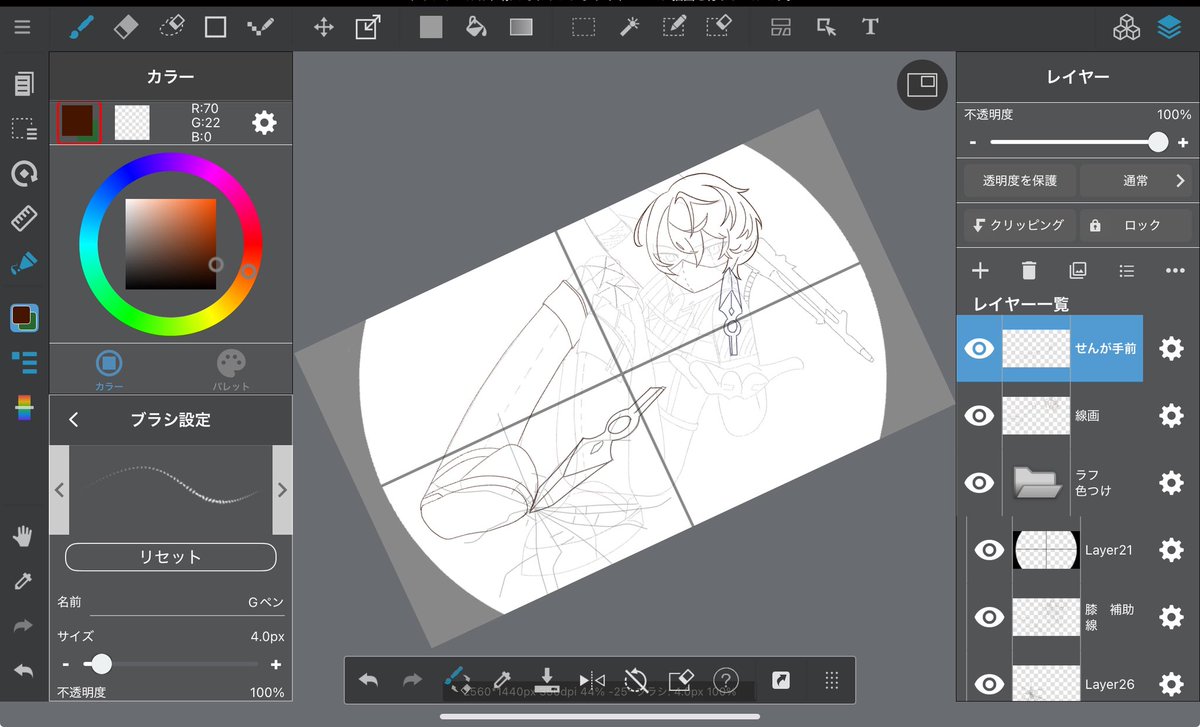Open the hamburger main menu

click(x=22, y=27)
